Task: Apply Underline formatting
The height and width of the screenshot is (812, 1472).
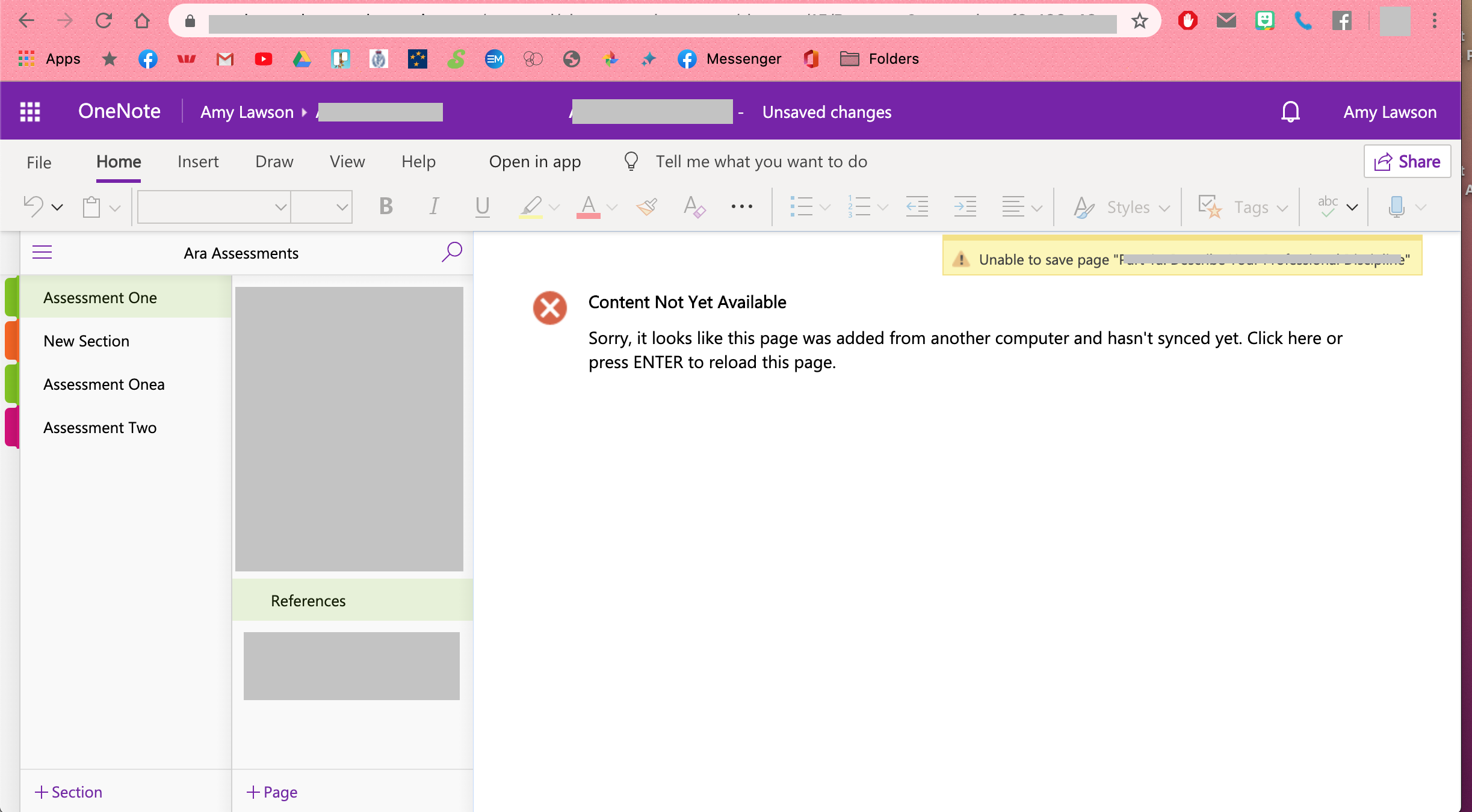Action: (x=481, y=206)
